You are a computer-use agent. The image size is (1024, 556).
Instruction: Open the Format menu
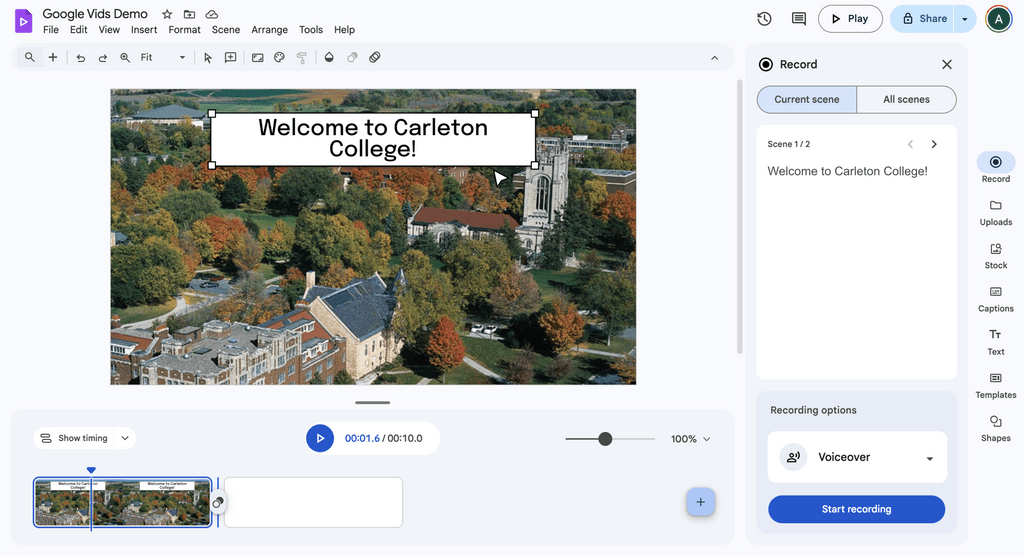[184, 29]
